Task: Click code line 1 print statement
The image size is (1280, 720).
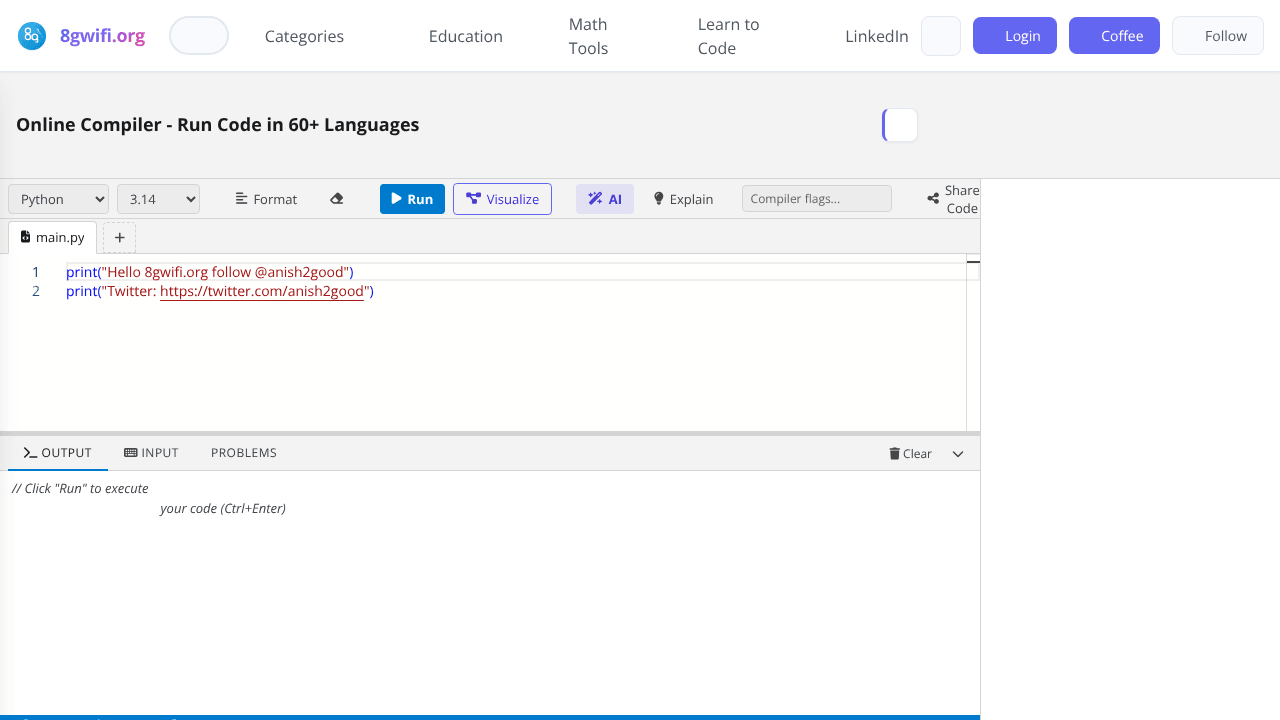Action: coord(210,272)
